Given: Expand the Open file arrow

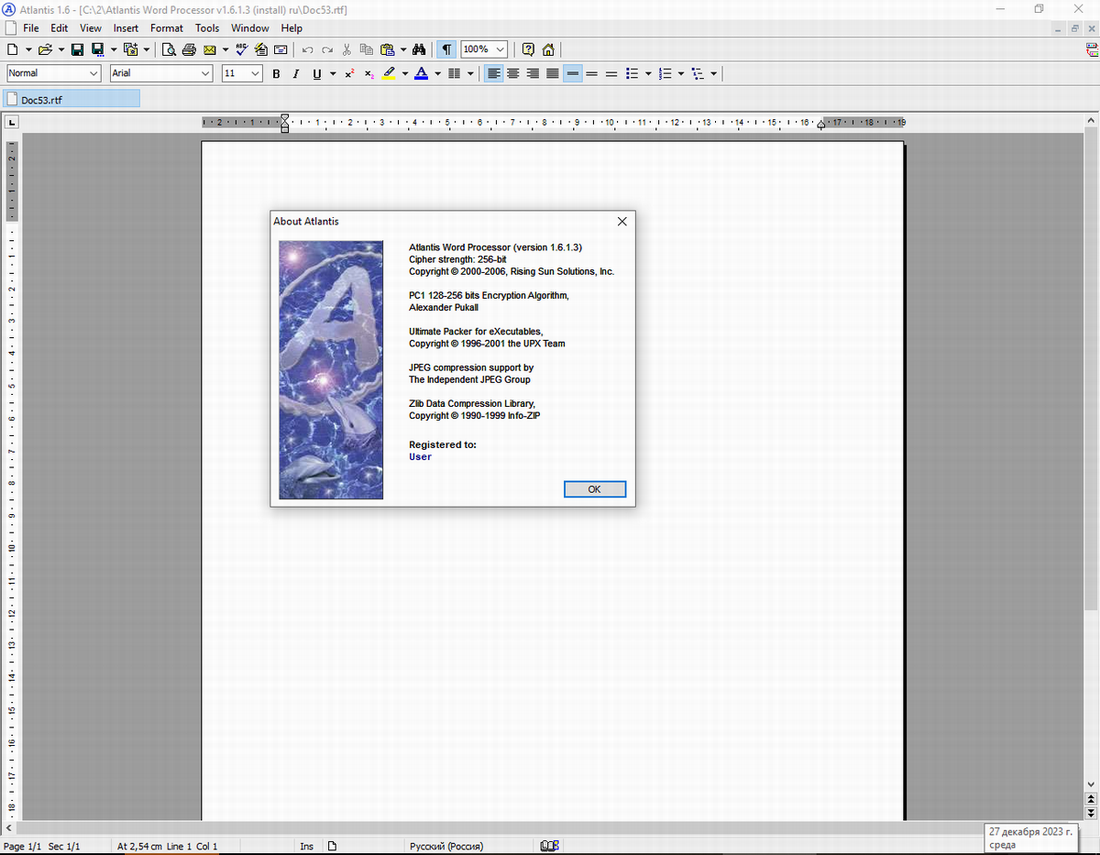Looking at the screenshot, I should click(61, 50).
